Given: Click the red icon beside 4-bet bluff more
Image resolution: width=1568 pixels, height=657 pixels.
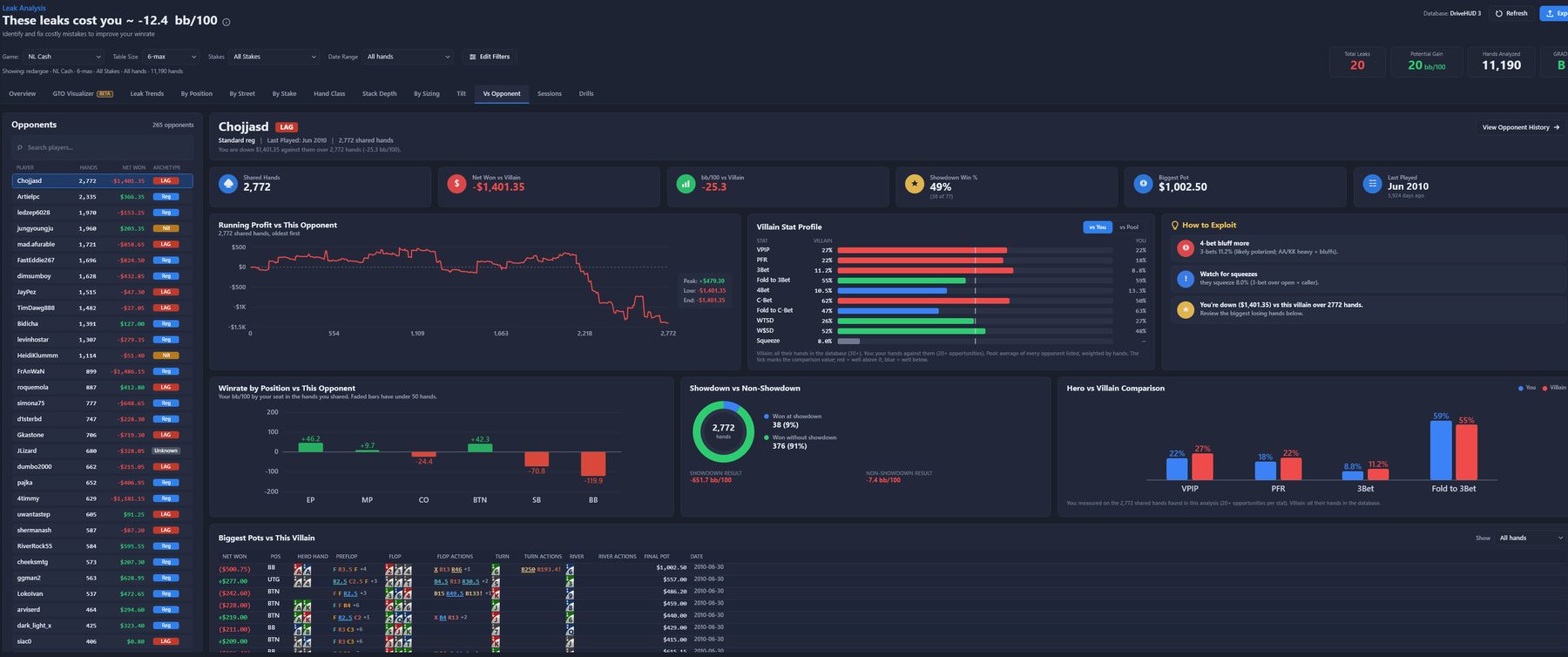Looking at the screenshot, I should point(1185,248).
